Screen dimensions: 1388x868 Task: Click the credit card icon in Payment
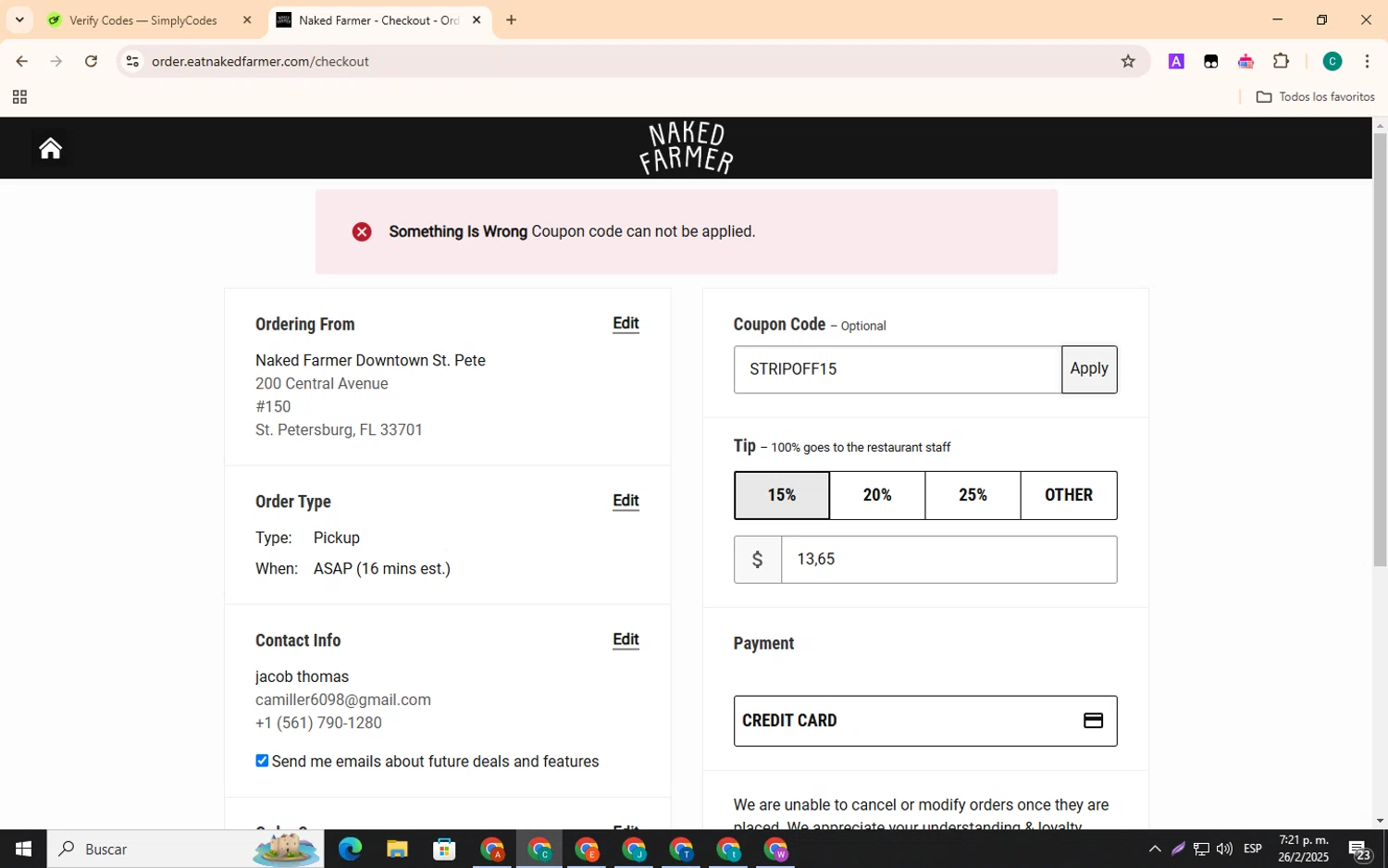1093,721
